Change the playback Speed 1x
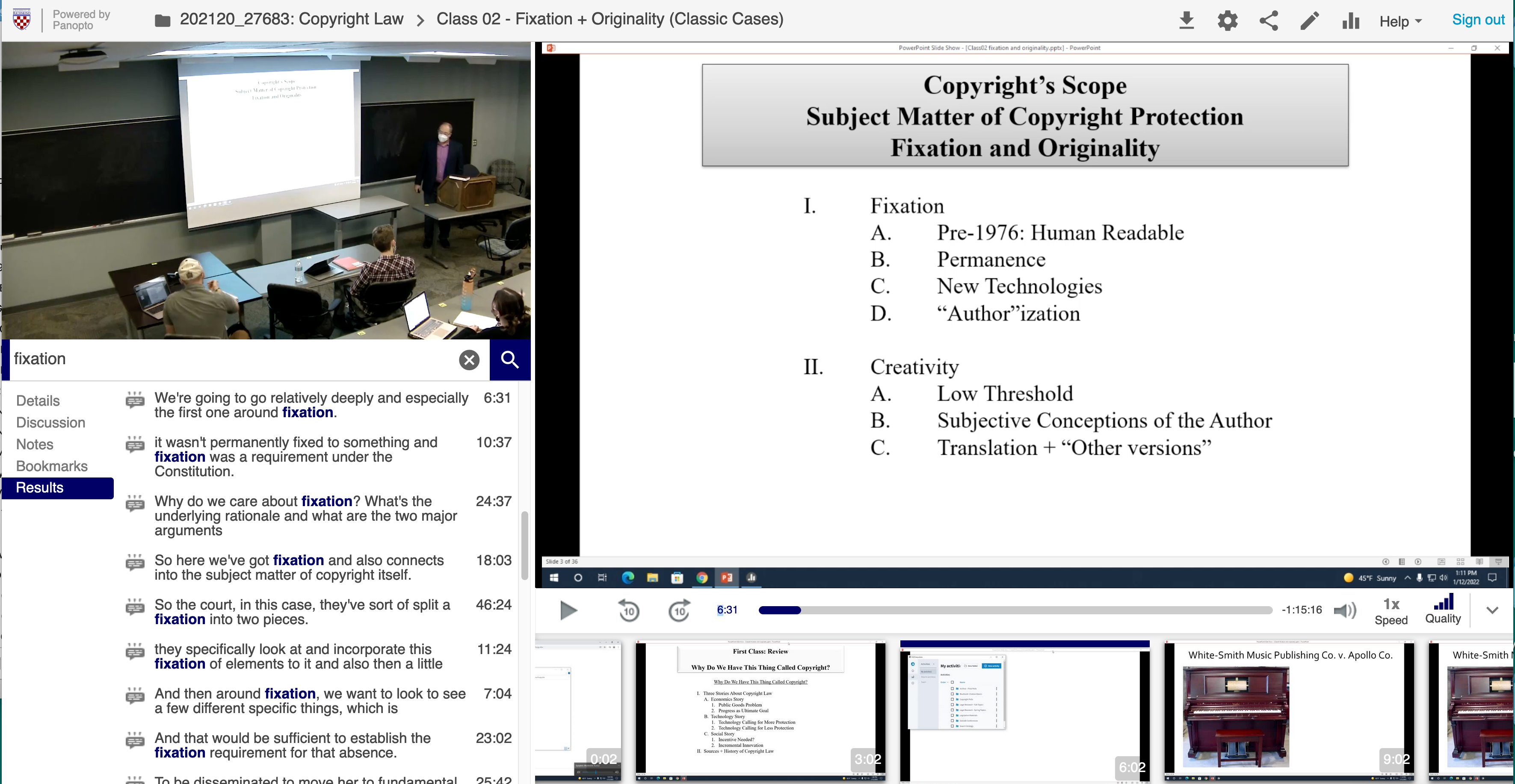Image resolution: width=1515 pixels, height=784 pixels. click(x=1391, y=611)
